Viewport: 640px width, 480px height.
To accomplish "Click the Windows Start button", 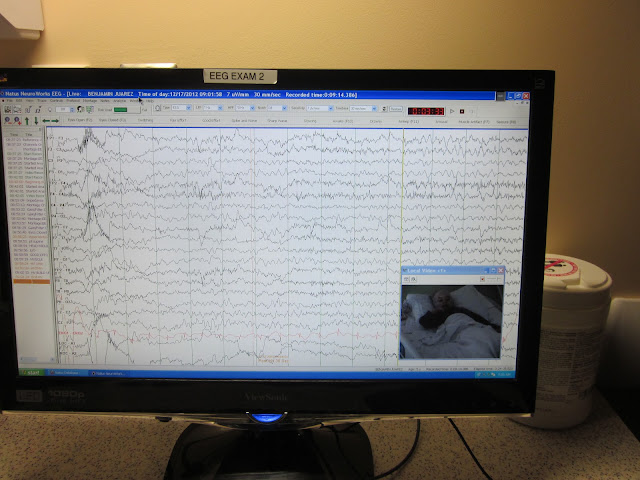I will (32, 373).
